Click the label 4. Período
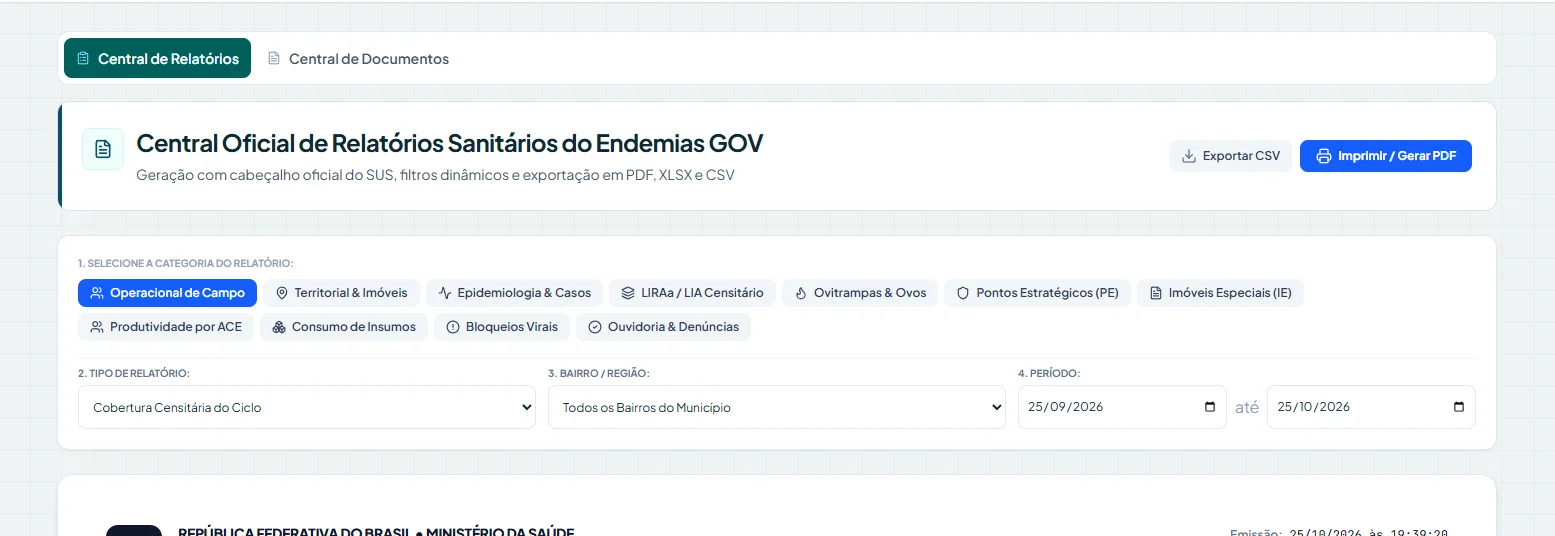The height and width of the screenshot is (536, 1555). click(x=1049, y=373)
